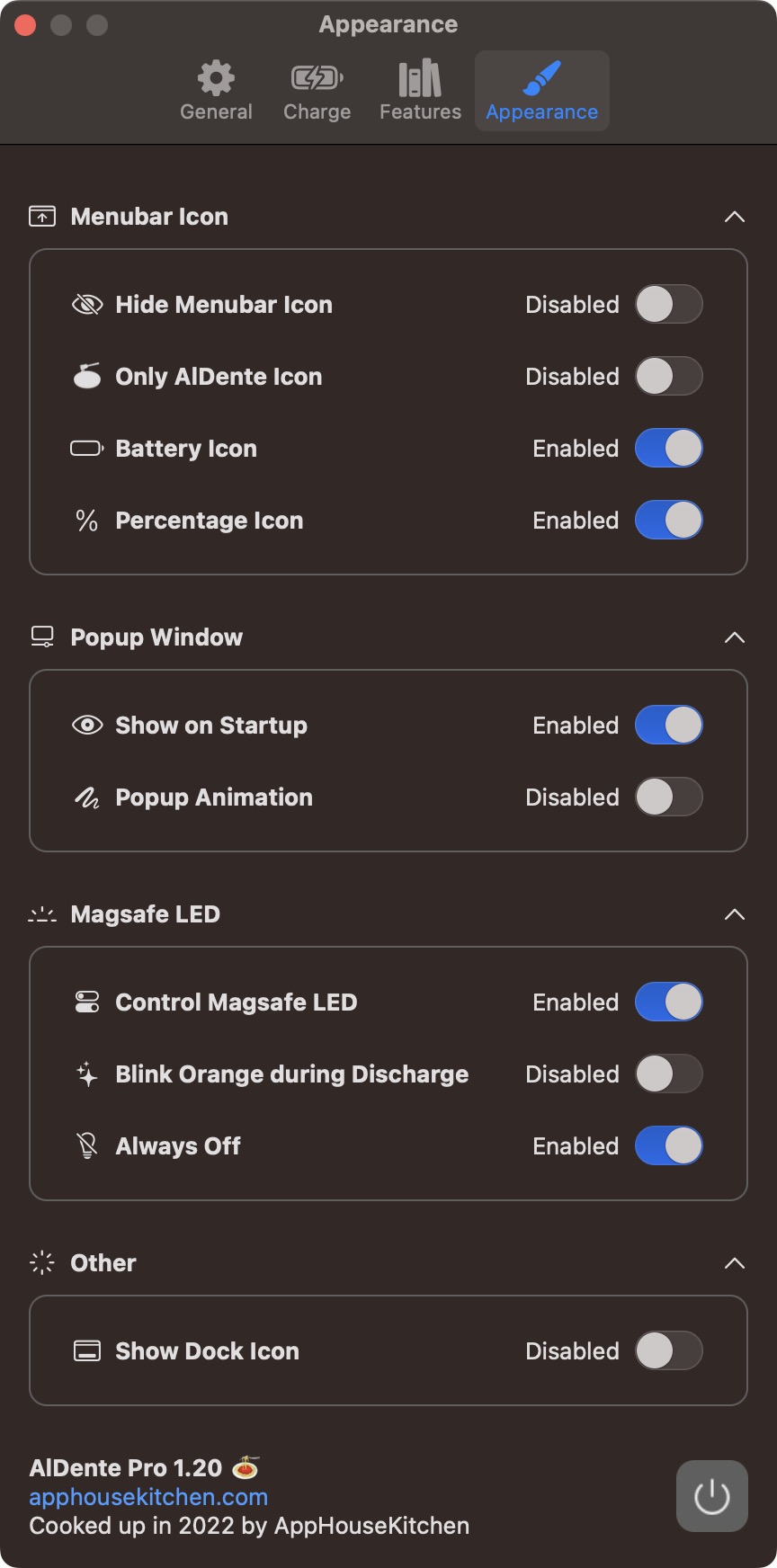Click the crossed-eye Hide Menubar Icon symbol
777x1568 pixels.
point(87,305)
